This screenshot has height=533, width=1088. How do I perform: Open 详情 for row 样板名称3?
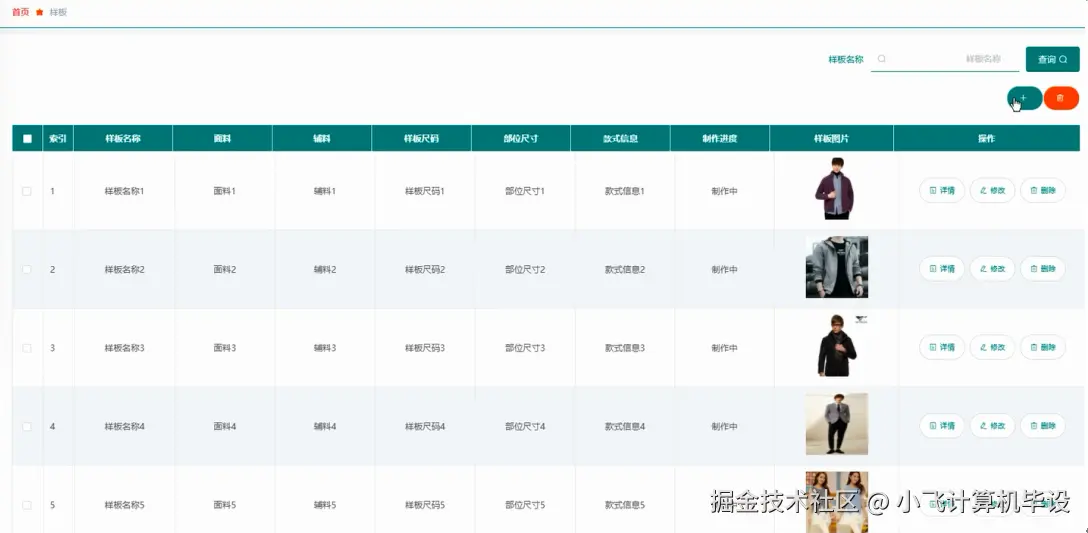[x=942, y=347]
